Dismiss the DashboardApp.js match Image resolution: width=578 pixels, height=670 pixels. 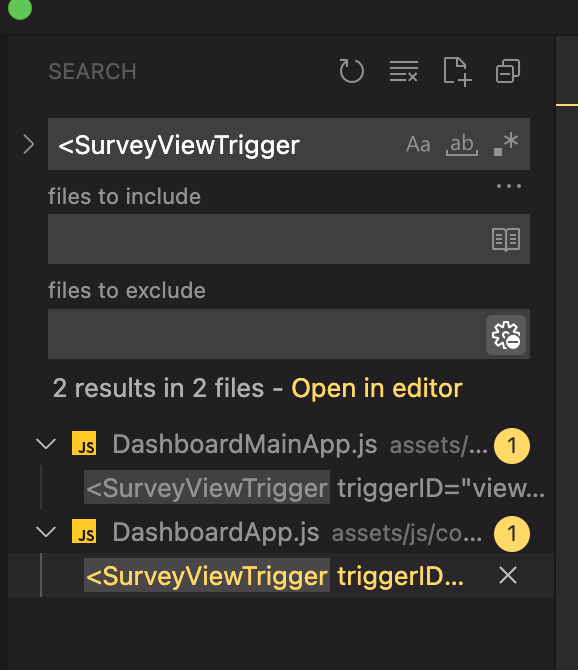(508, 575)
